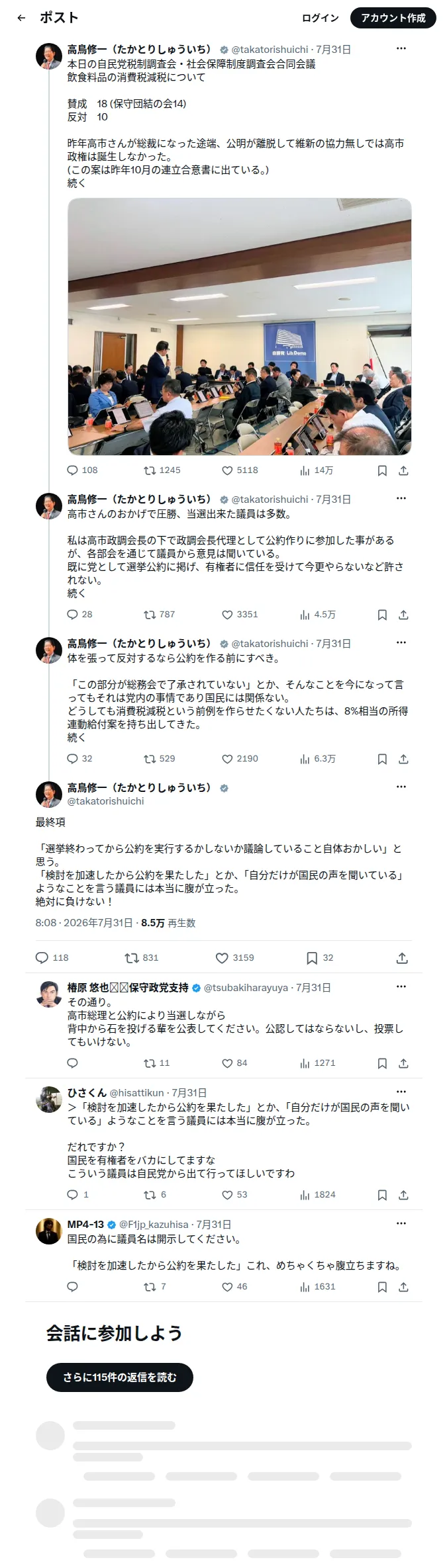
Task: Like the first post with 5118 likes
Action: [240, 470]
